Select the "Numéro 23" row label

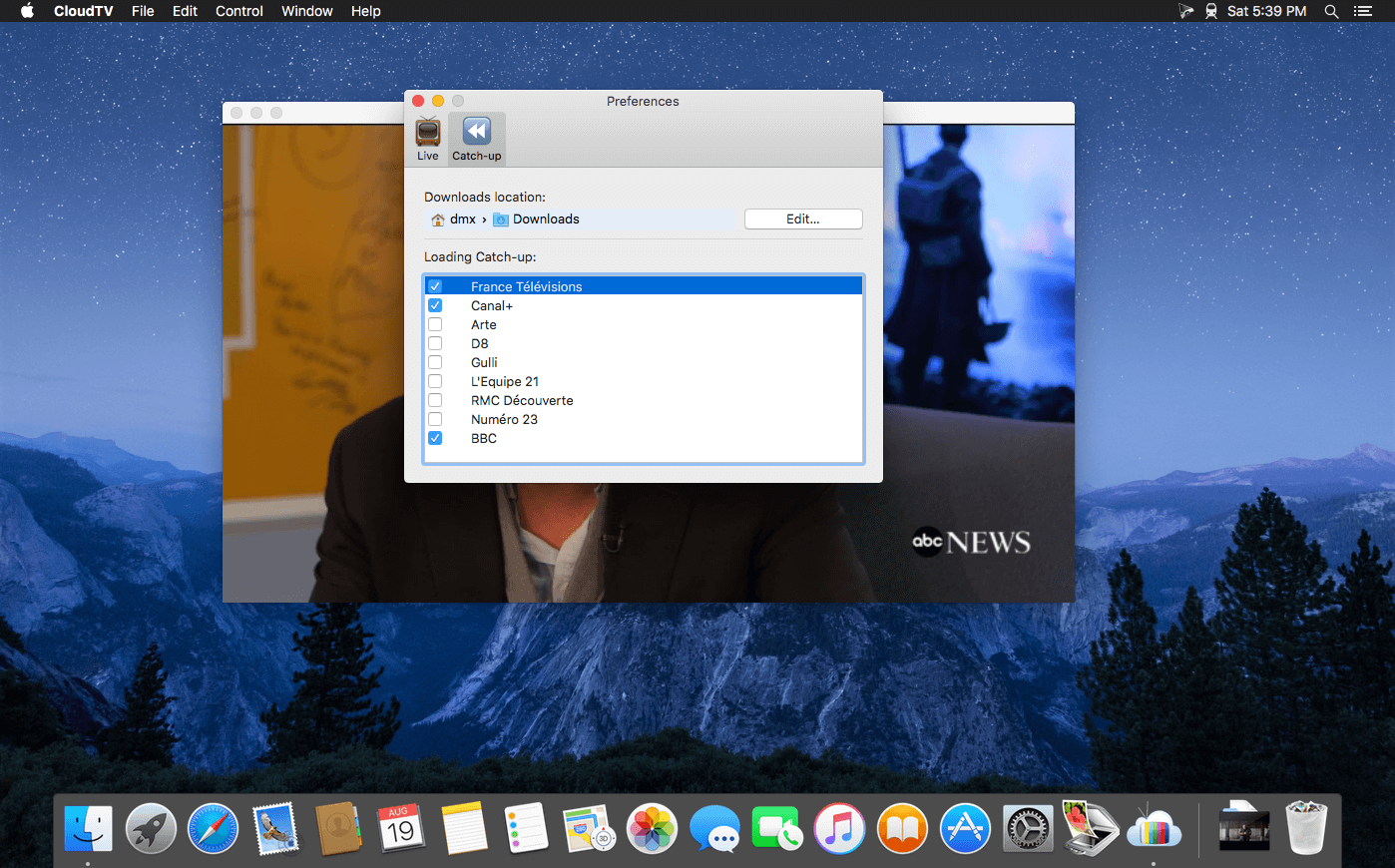pyautogui.click(x=504, y=419)
